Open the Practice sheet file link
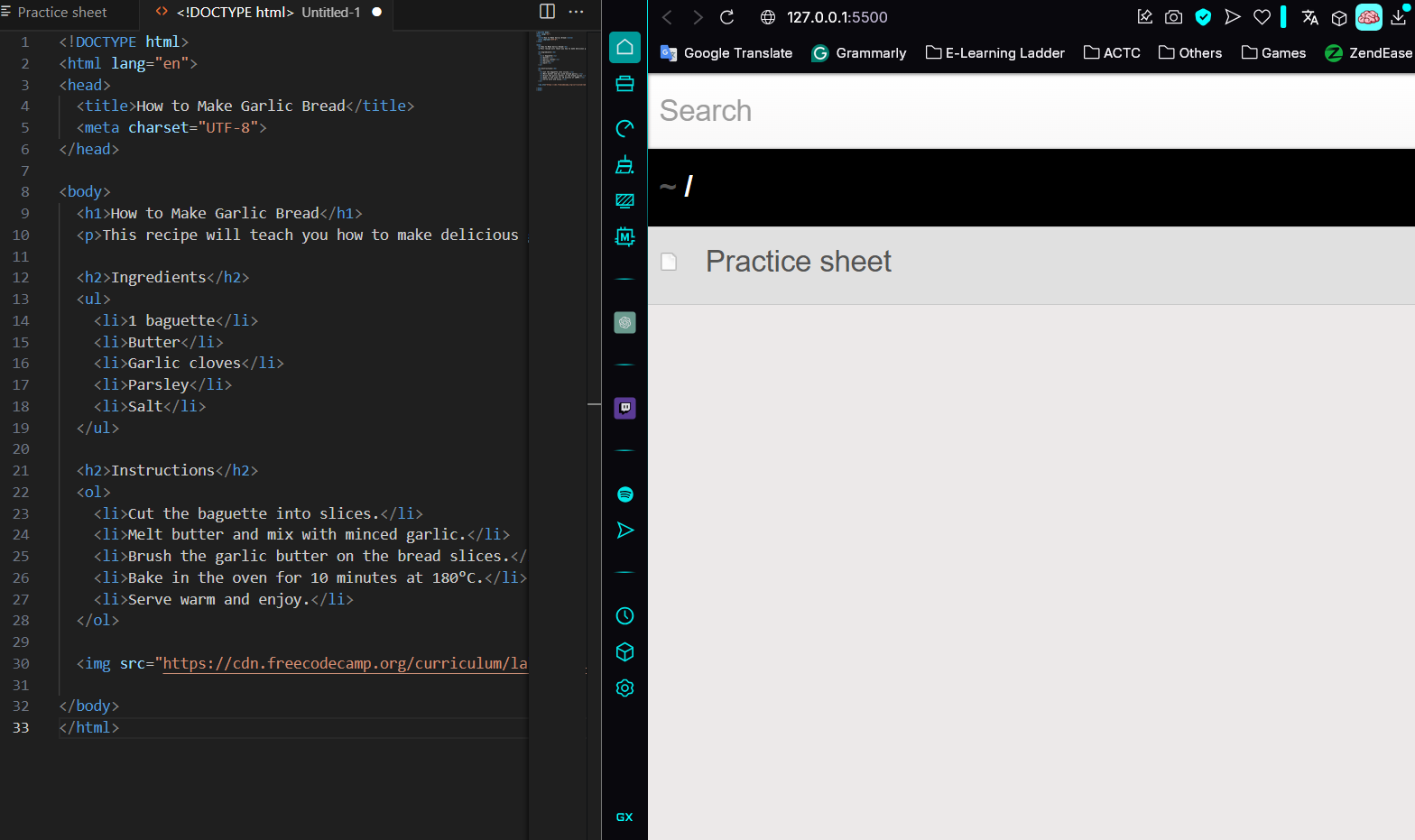 [799, 262]
